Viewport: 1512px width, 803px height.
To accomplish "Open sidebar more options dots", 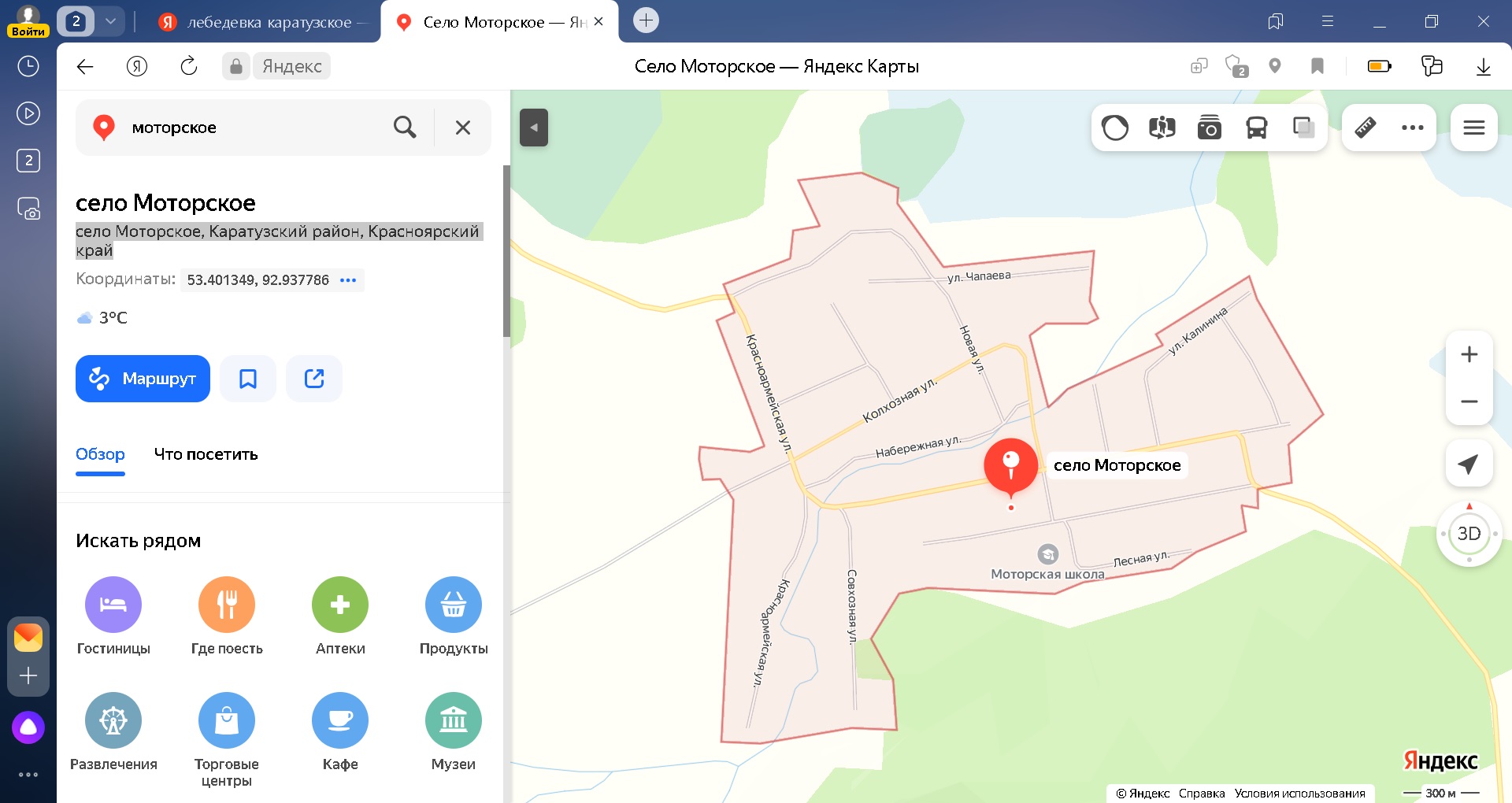I will coord(28,775).
